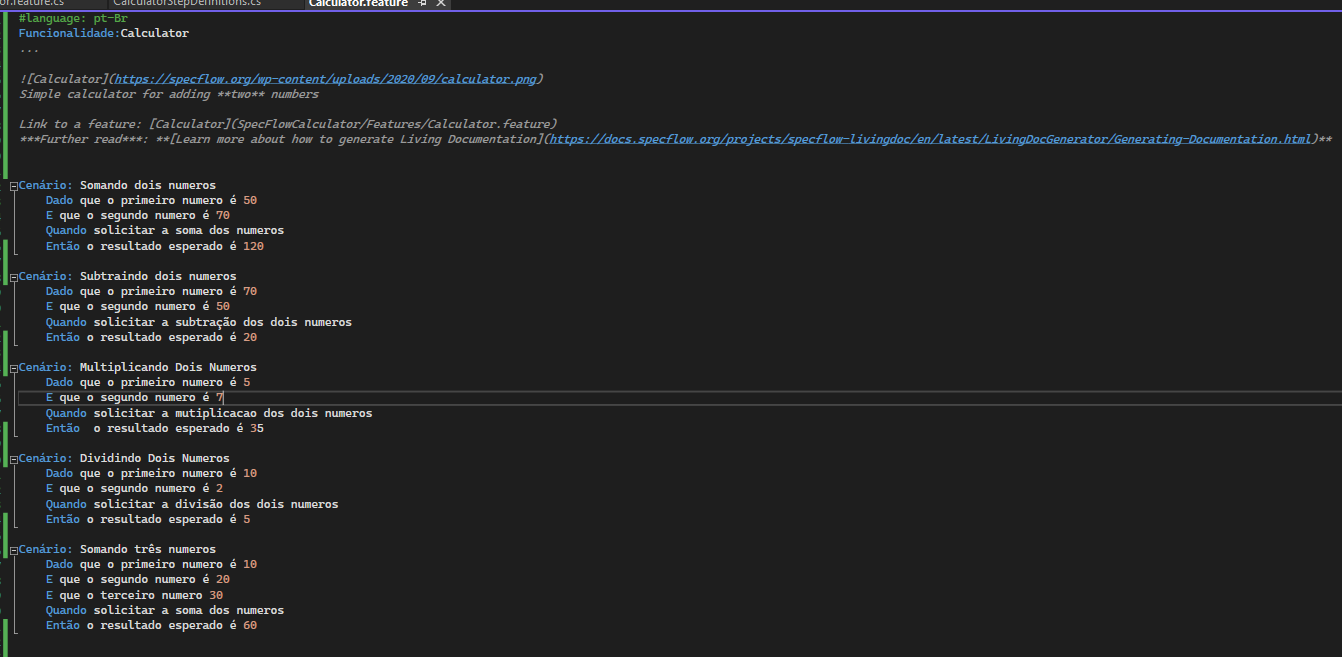Click the 'Cenário: Multiplicando Dois Numeros' title text

(138, 367)
